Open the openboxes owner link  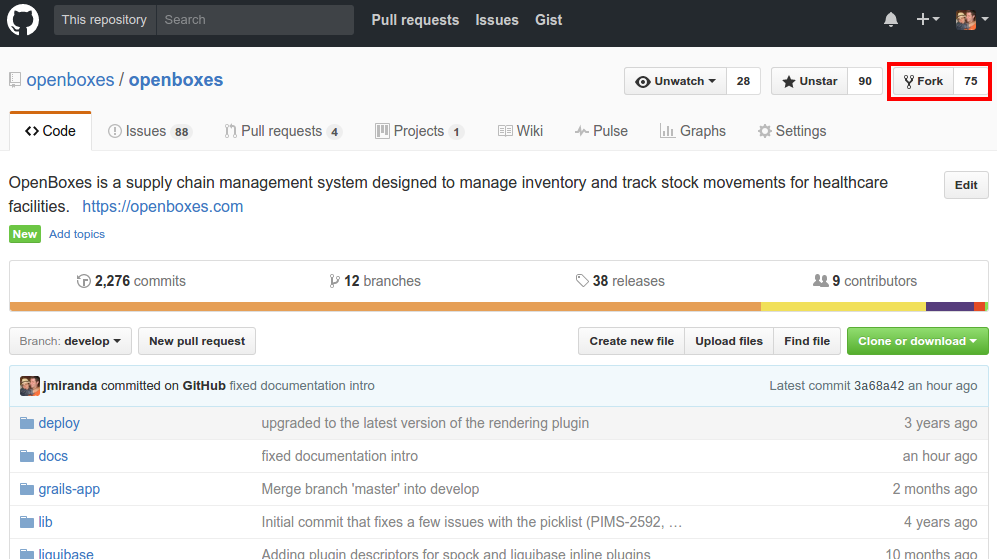click(x=70, y=80)
